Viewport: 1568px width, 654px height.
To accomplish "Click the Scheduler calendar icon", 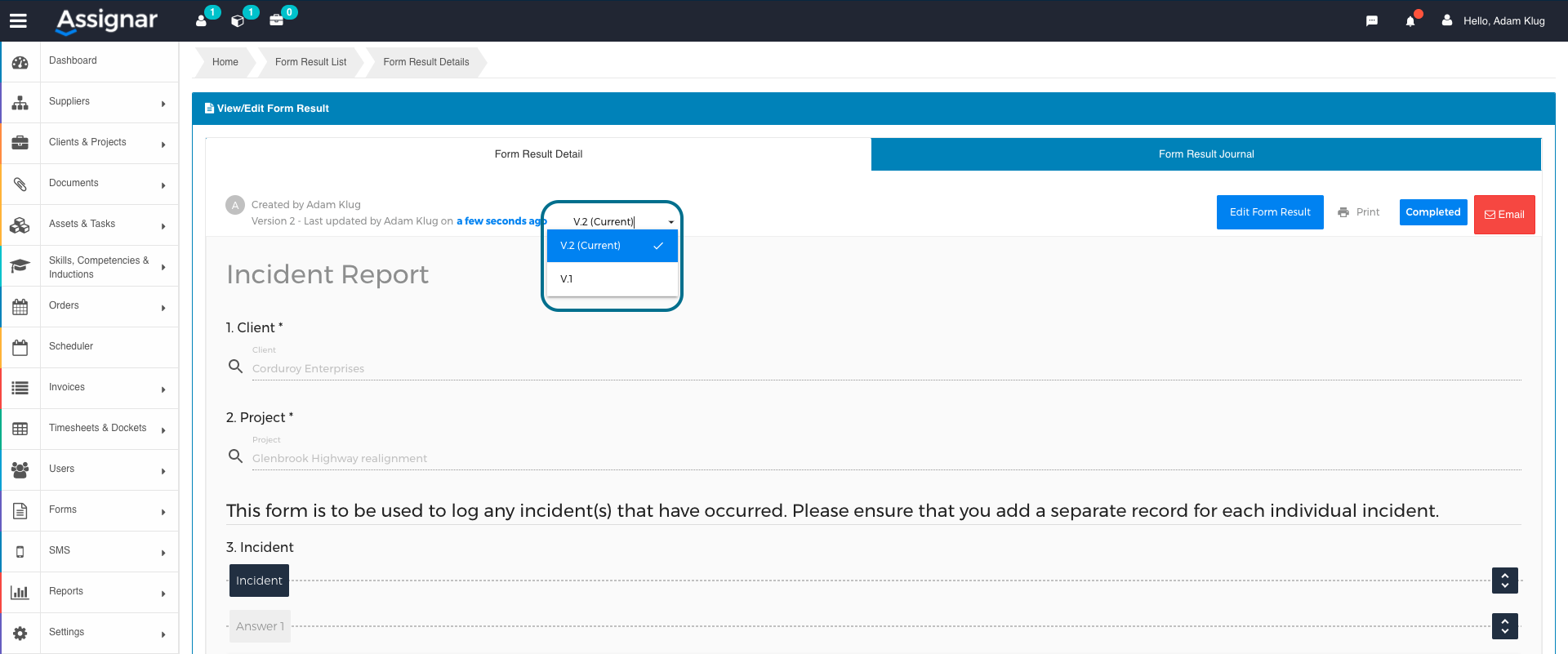I will tap(20, 348).
